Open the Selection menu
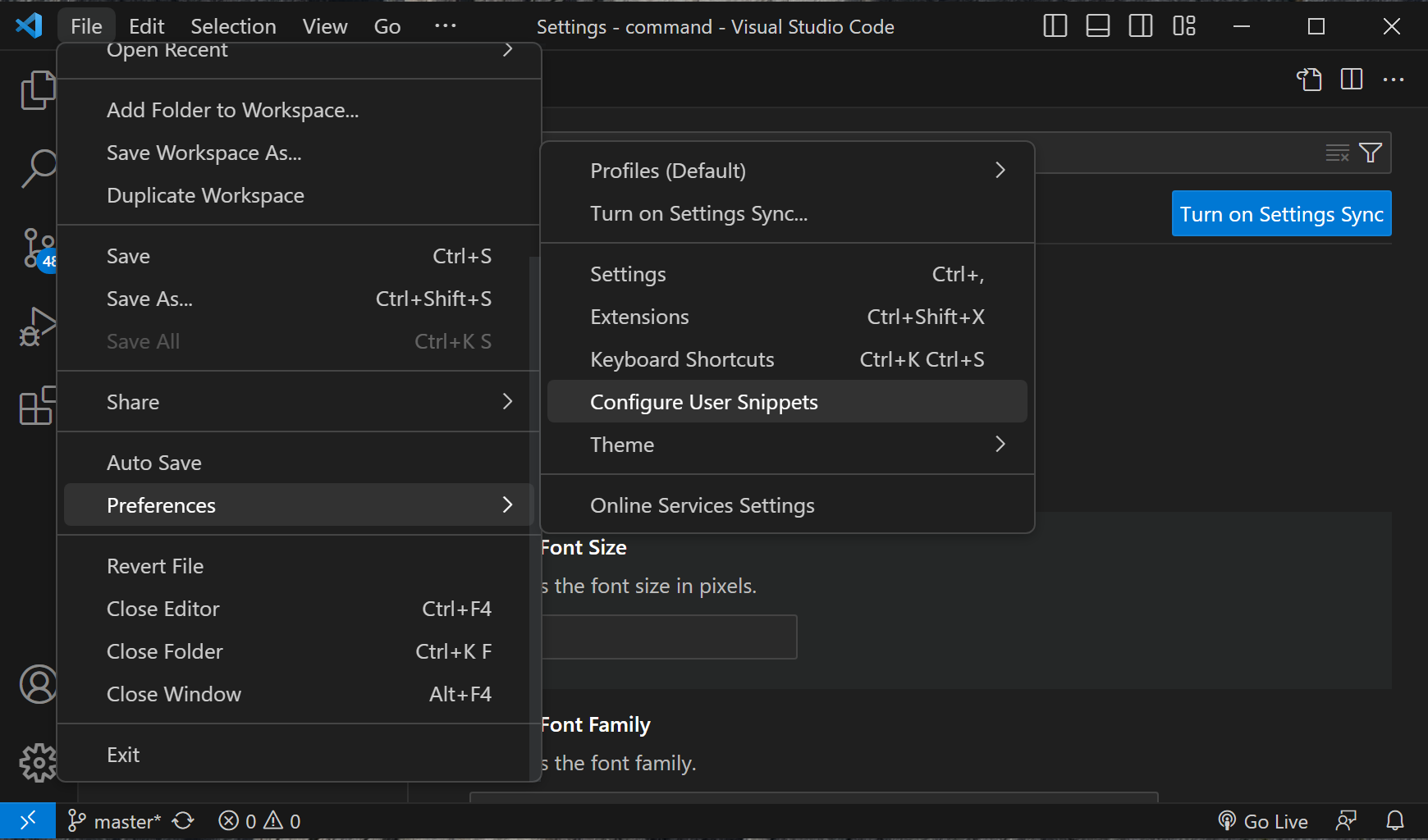 (233, 26)
